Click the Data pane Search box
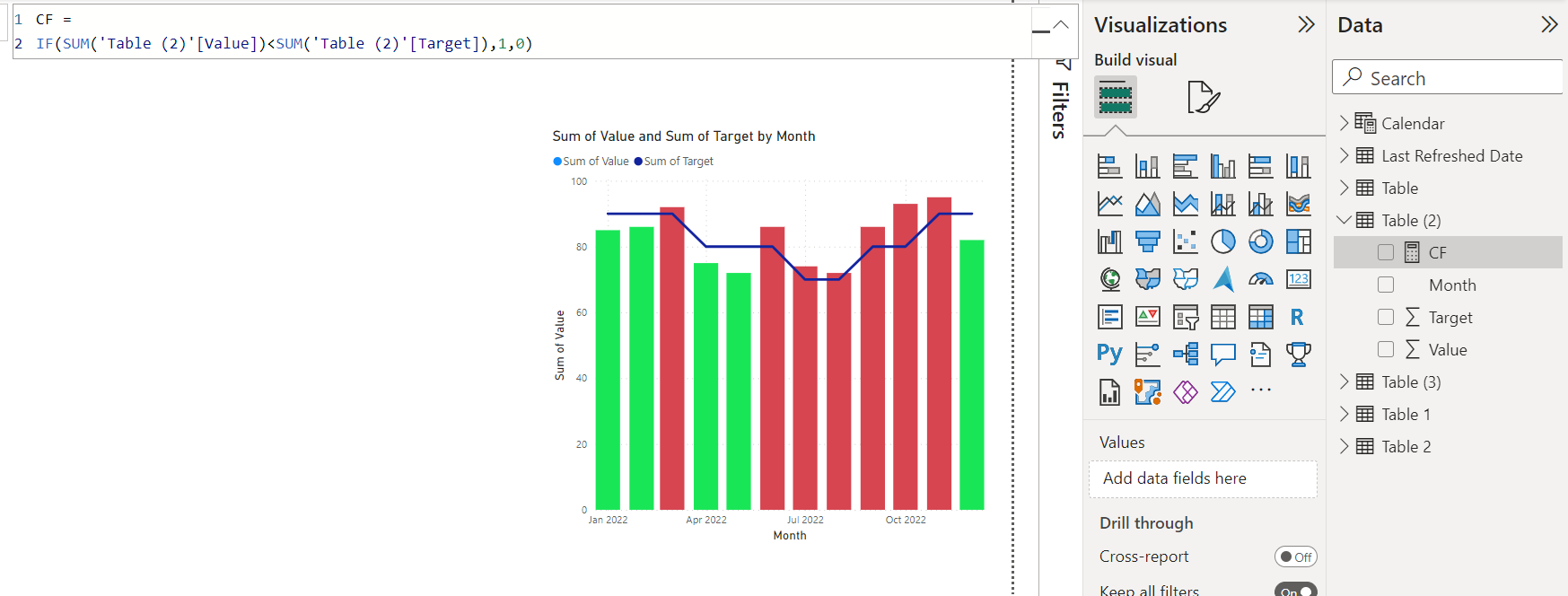This screenshot has width=1568, height=596. click(x=1448, y=78)
